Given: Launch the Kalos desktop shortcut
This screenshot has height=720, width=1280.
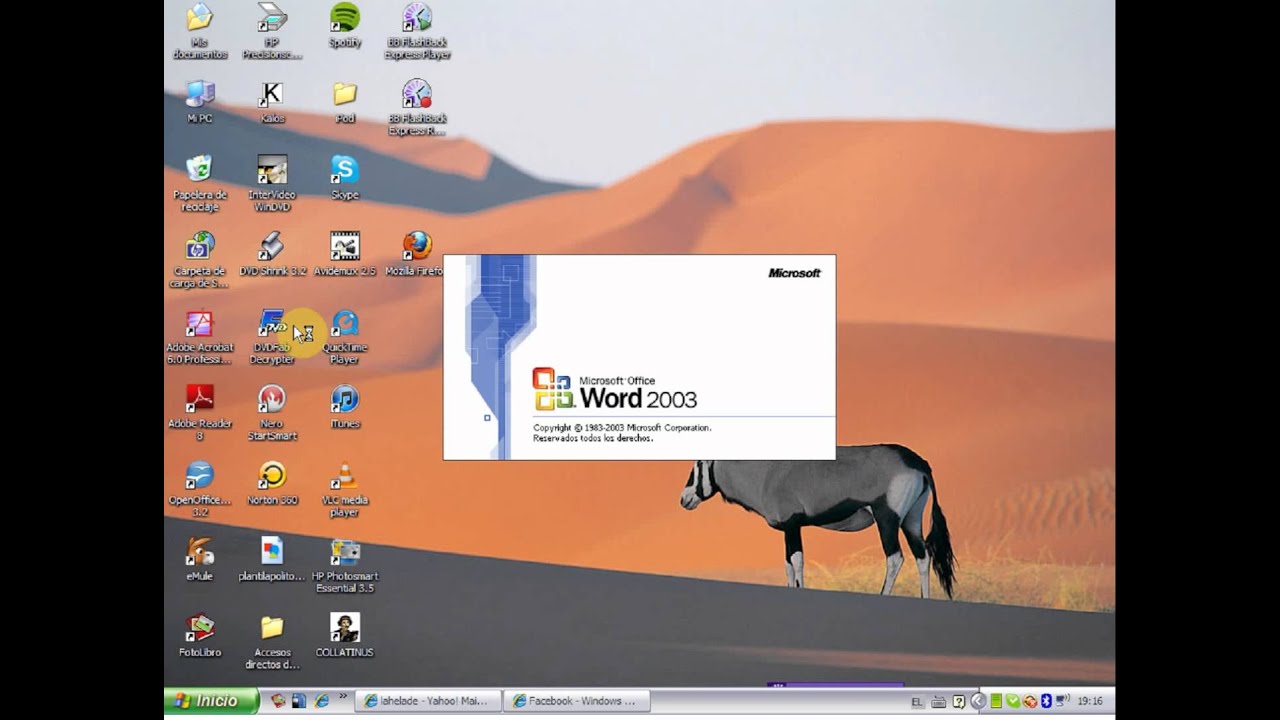Looking at the screenshot, I should point(272,102).
